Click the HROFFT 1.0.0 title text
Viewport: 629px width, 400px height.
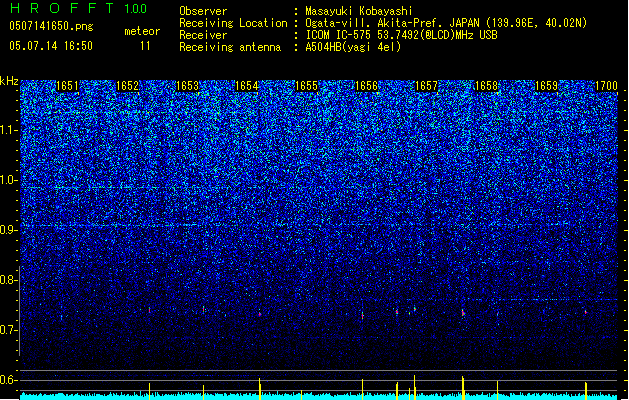[x=79, y=8]
